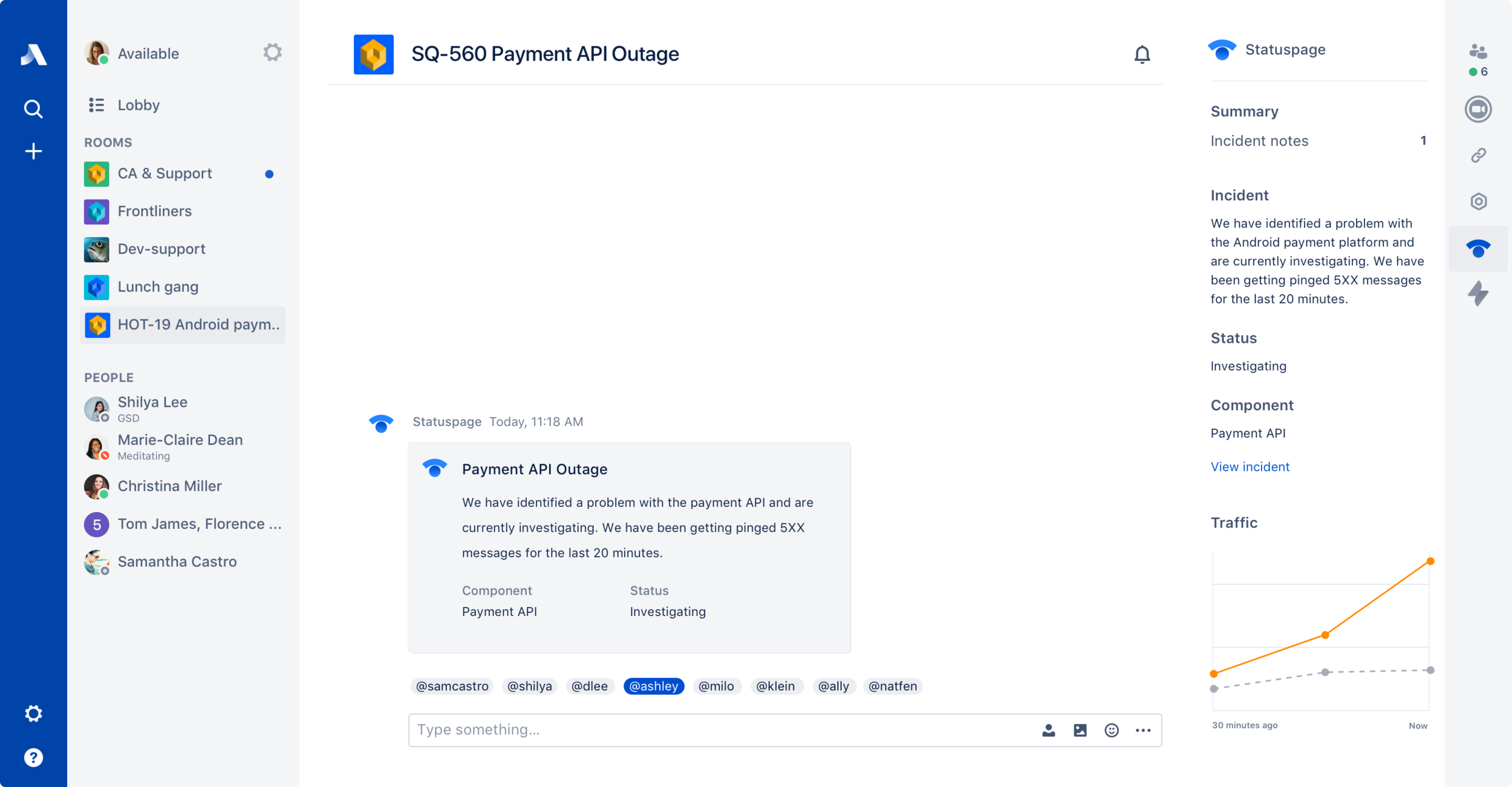Image resolution: width=1512 pixels, height=787 pixels.
Task: Click the orange traffic chart endpoint
Action: pos(1430,562)
